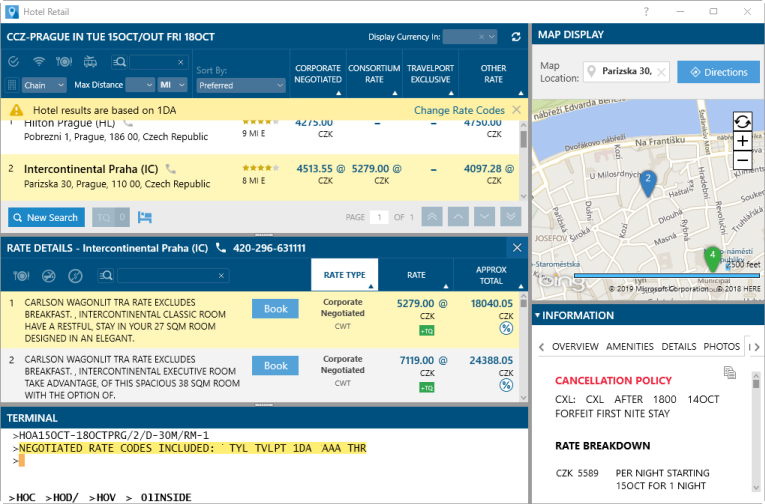The width and height of the screenshot is (765, 504).
Task: Click the bed icon next to TQ
Action: (144, 217)
